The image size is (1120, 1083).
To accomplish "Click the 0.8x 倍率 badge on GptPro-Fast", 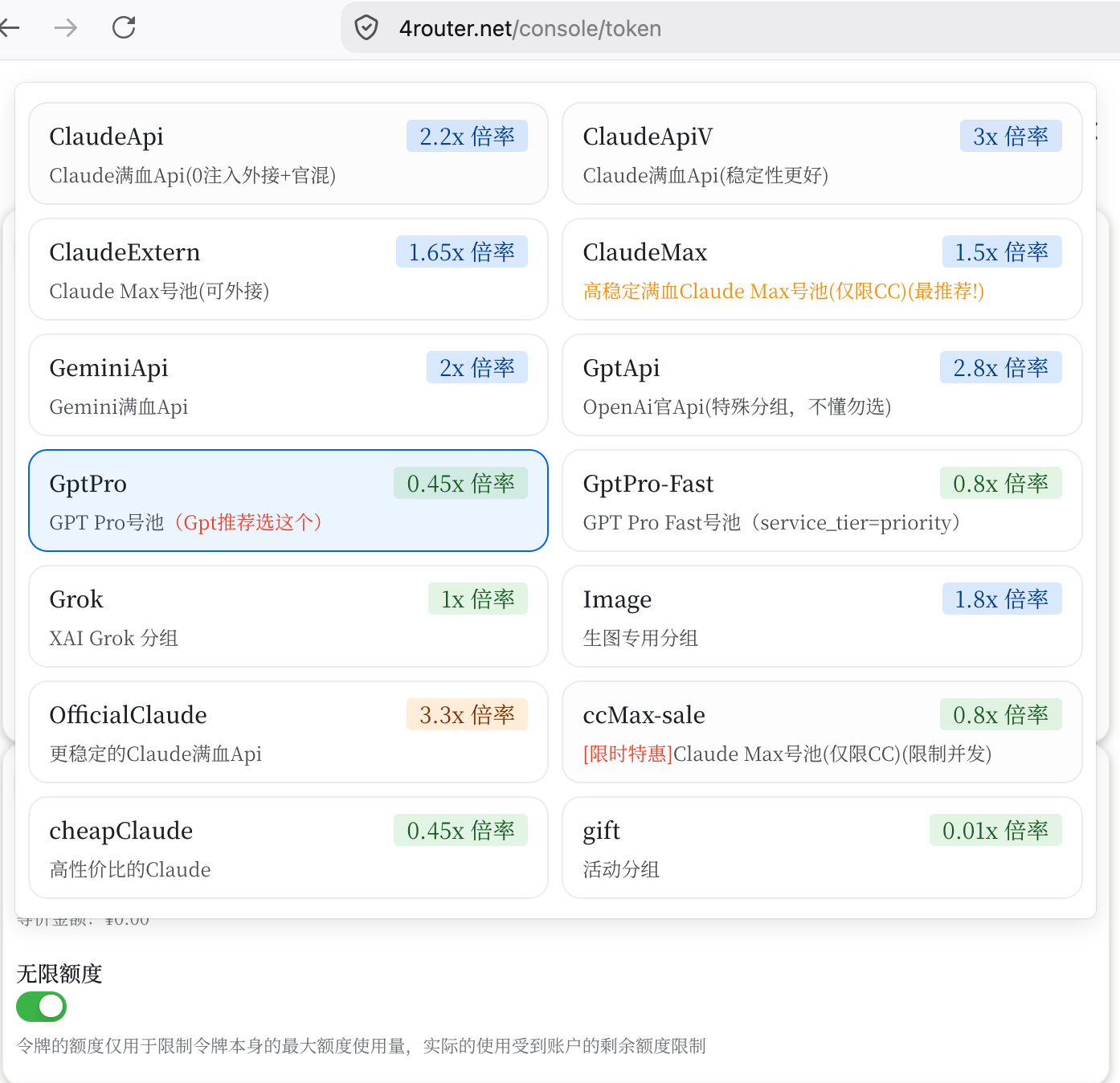I will [x=1001, y=483].
